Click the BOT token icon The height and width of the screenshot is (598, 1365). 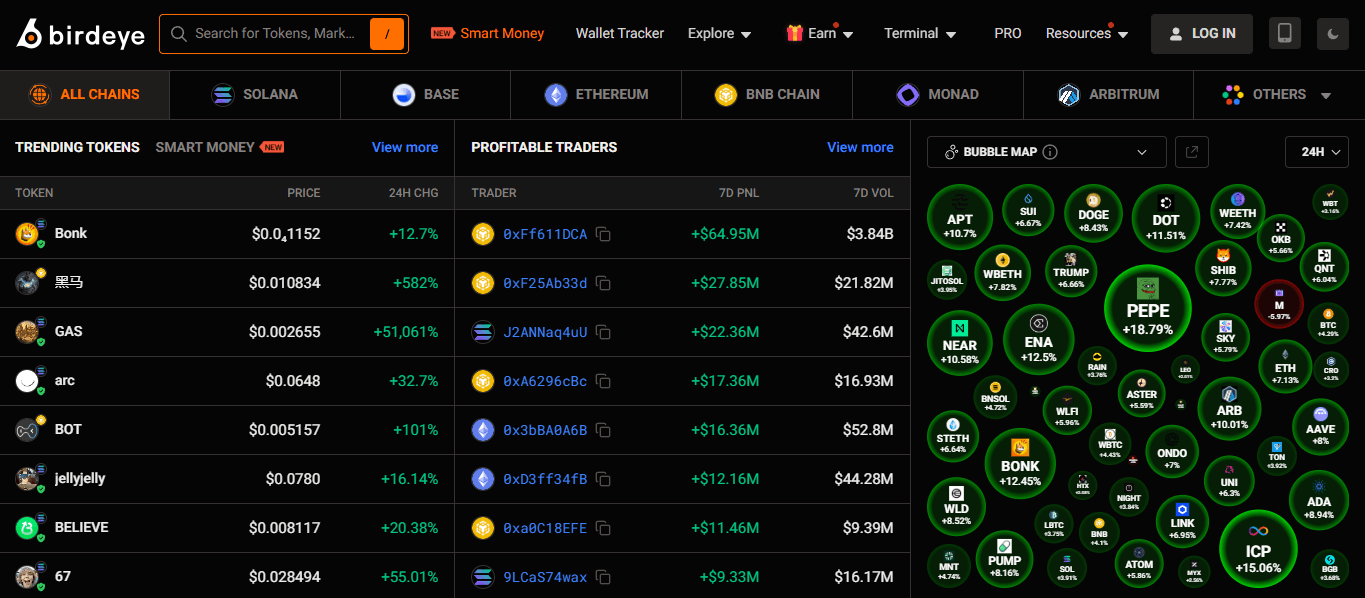[27, 430]
